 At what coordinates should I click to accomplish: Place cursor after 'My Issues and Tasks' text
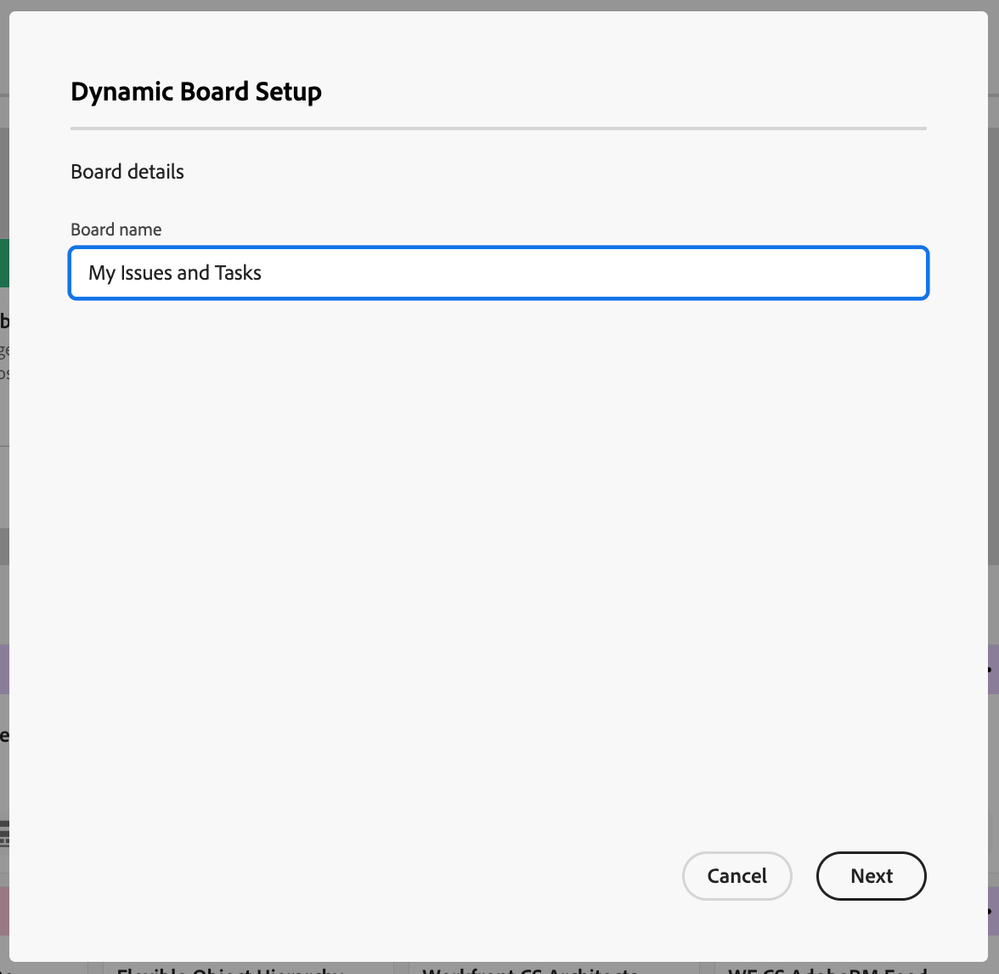(264, 273)
